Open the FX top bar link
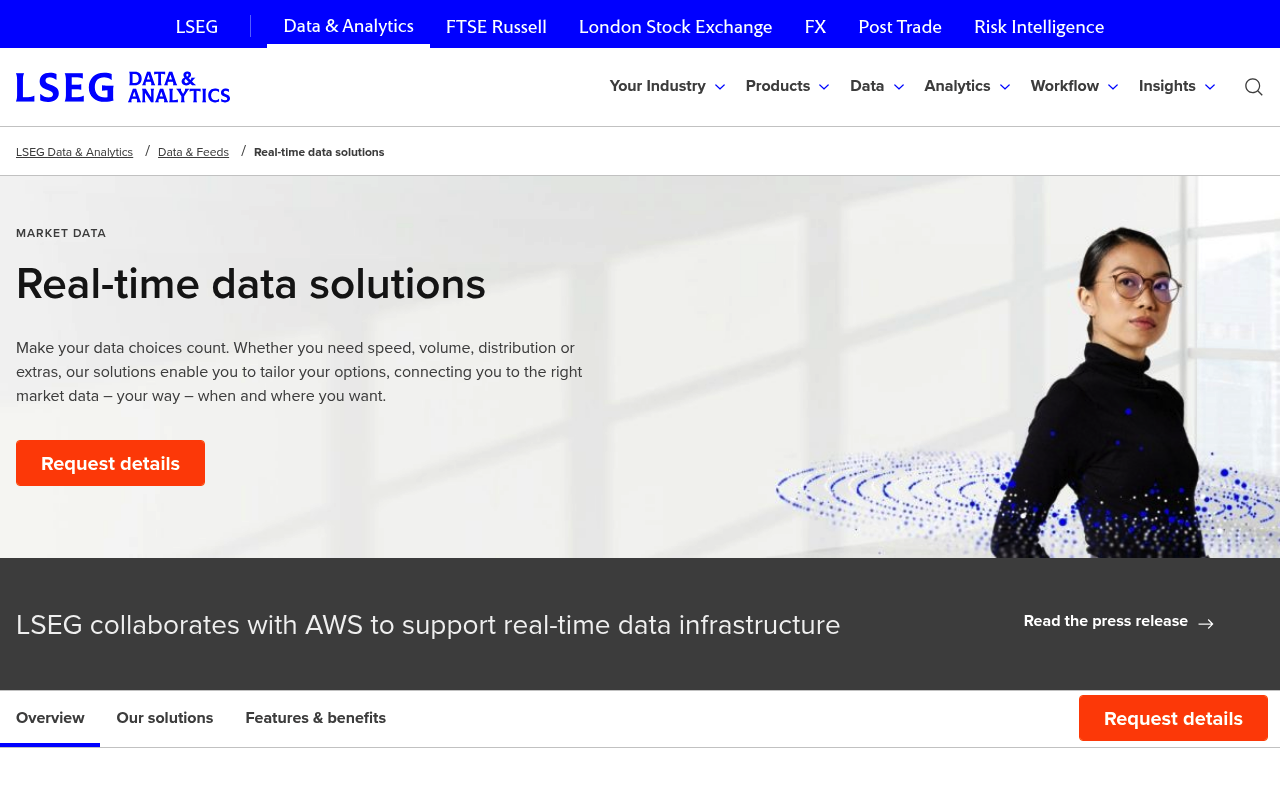The image size is (1280, 800). (815, 27)
